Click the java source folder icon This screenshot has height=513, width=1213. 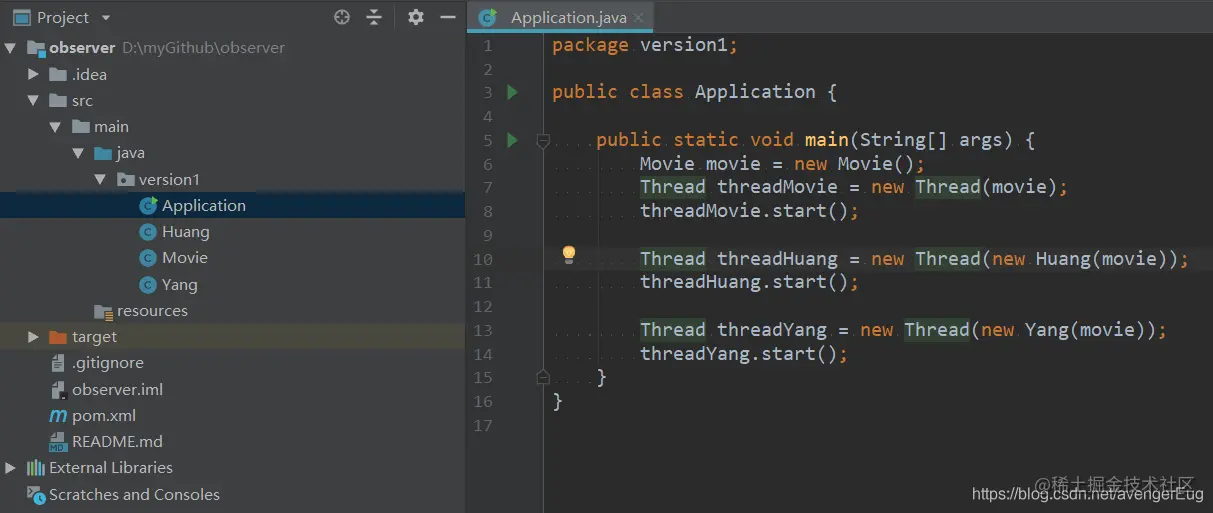point(103,153)
